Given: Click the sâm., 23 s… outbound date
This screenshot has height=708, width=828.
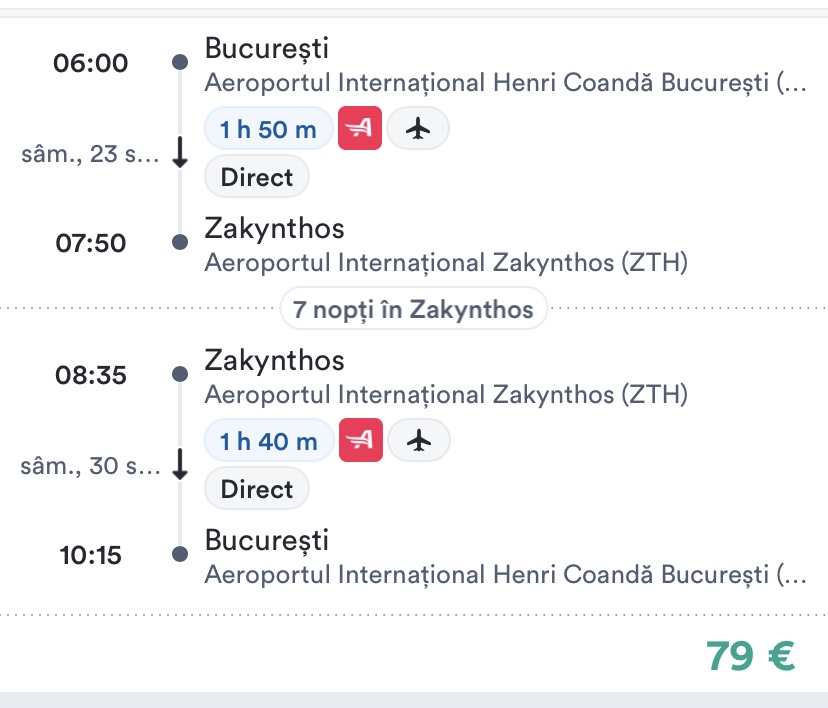Looking at the screenshot, I should (90, 155).
